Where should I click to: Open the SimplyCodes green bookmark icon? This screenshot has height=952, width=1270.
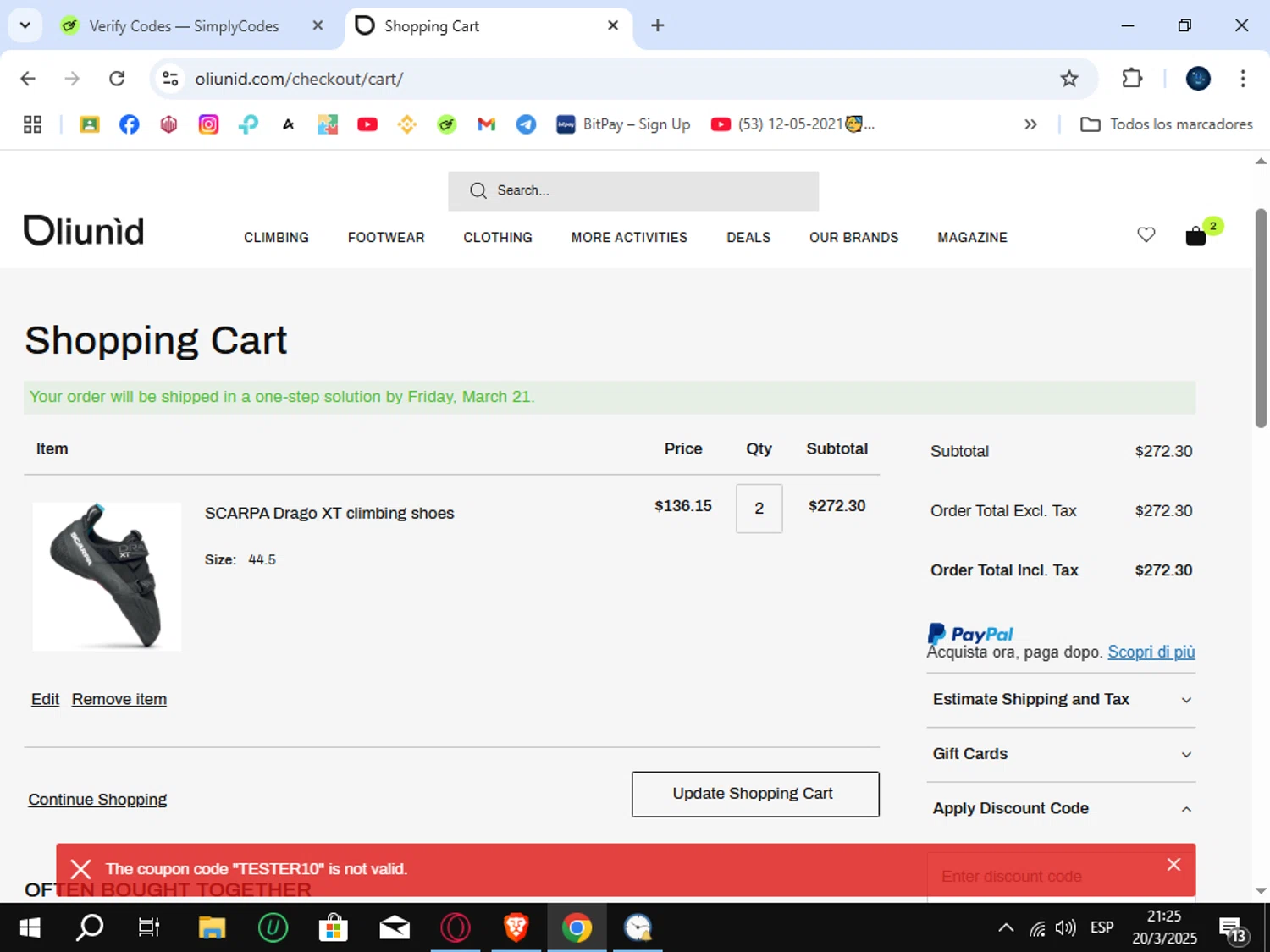pyautogui.click(x=446, y=124)
